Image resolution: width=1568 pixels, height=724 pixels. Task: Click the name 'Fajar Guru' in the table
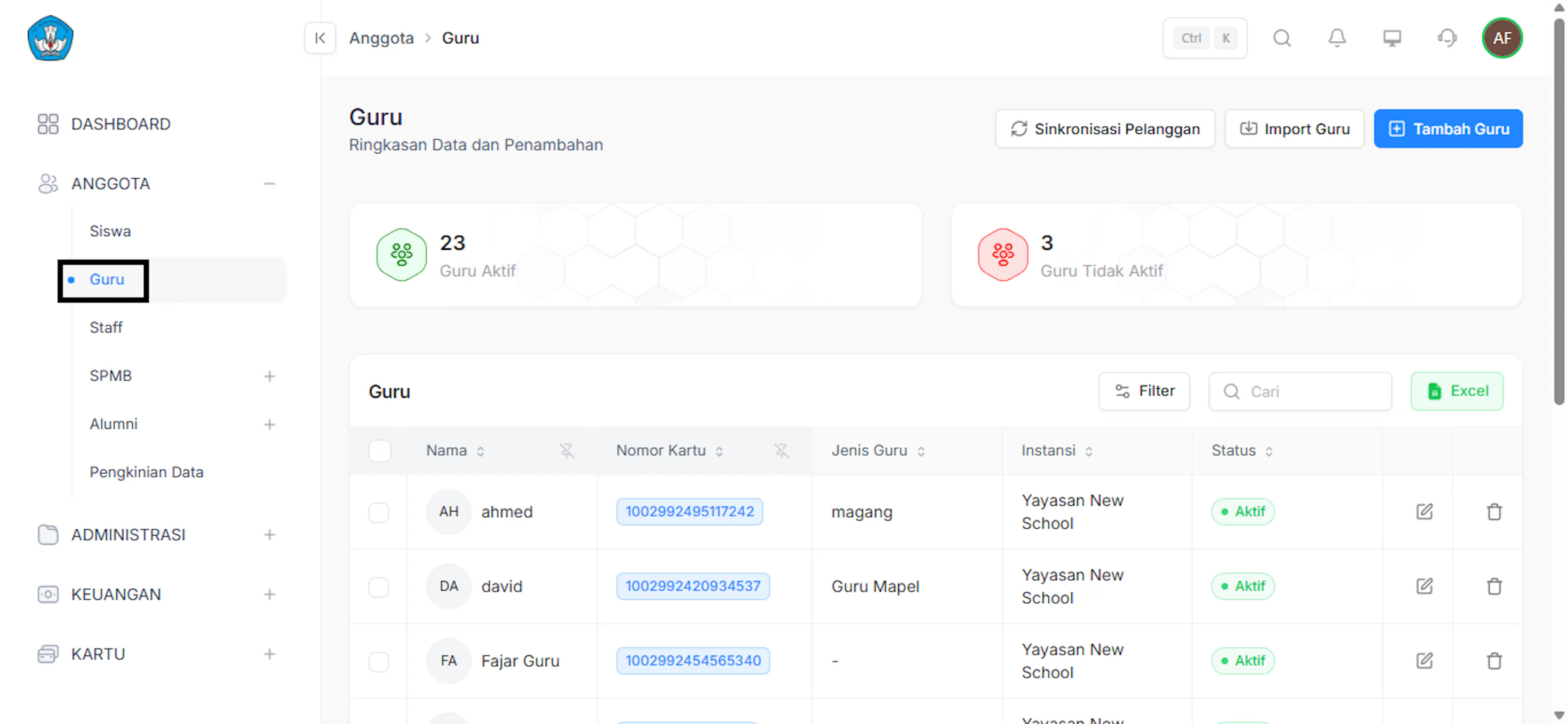coord(520,661)
